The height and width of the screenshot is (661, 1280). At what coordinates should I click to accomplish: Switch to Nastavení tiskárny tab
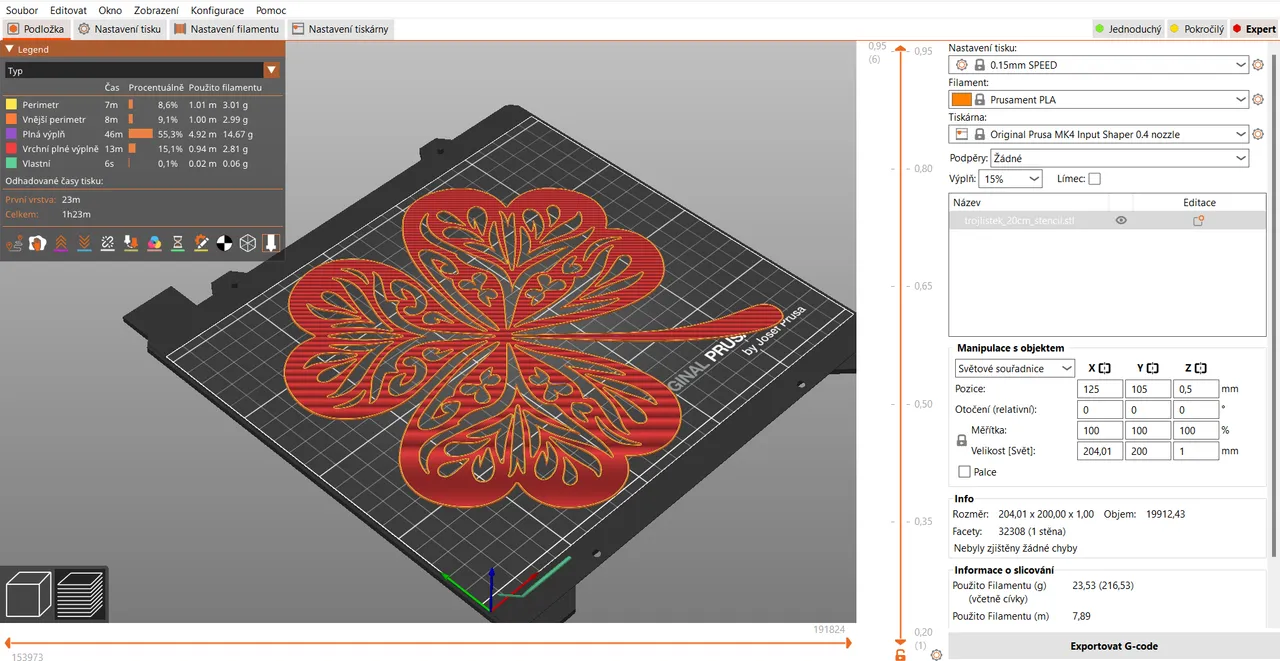coord(340,29)
